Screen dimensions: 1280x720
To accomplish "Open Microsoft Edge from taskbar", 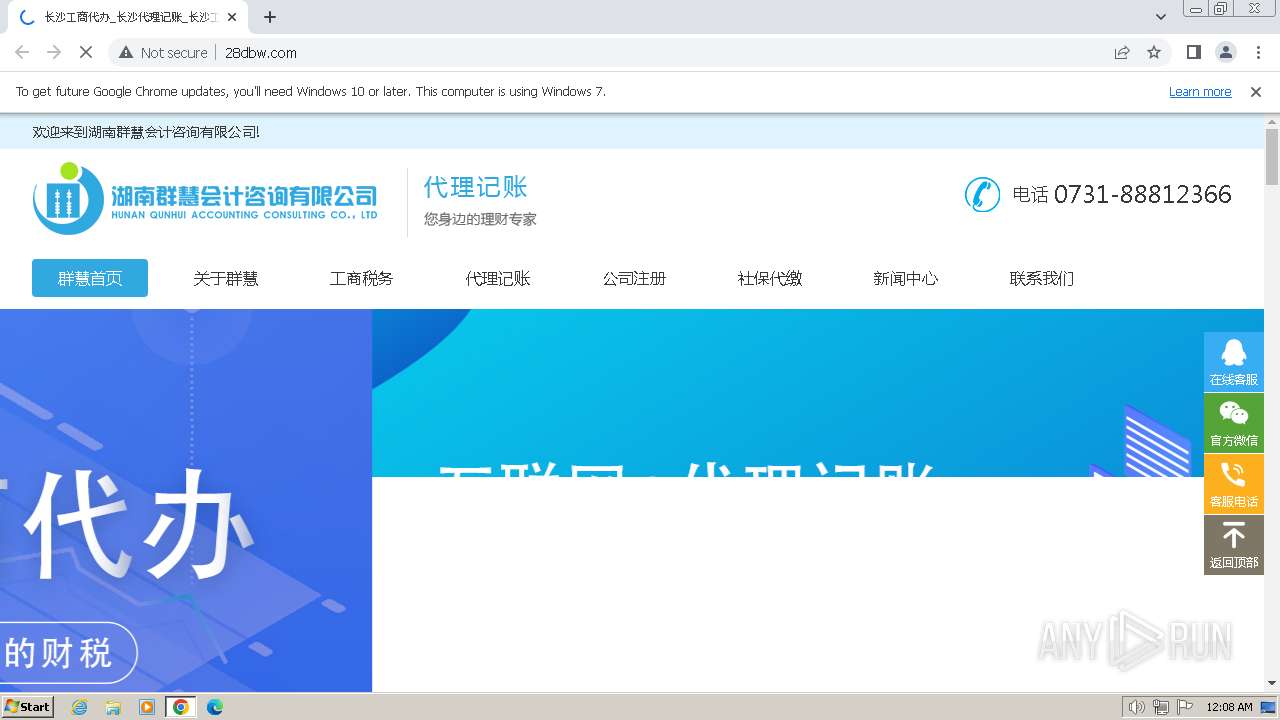I will point(215,707).
